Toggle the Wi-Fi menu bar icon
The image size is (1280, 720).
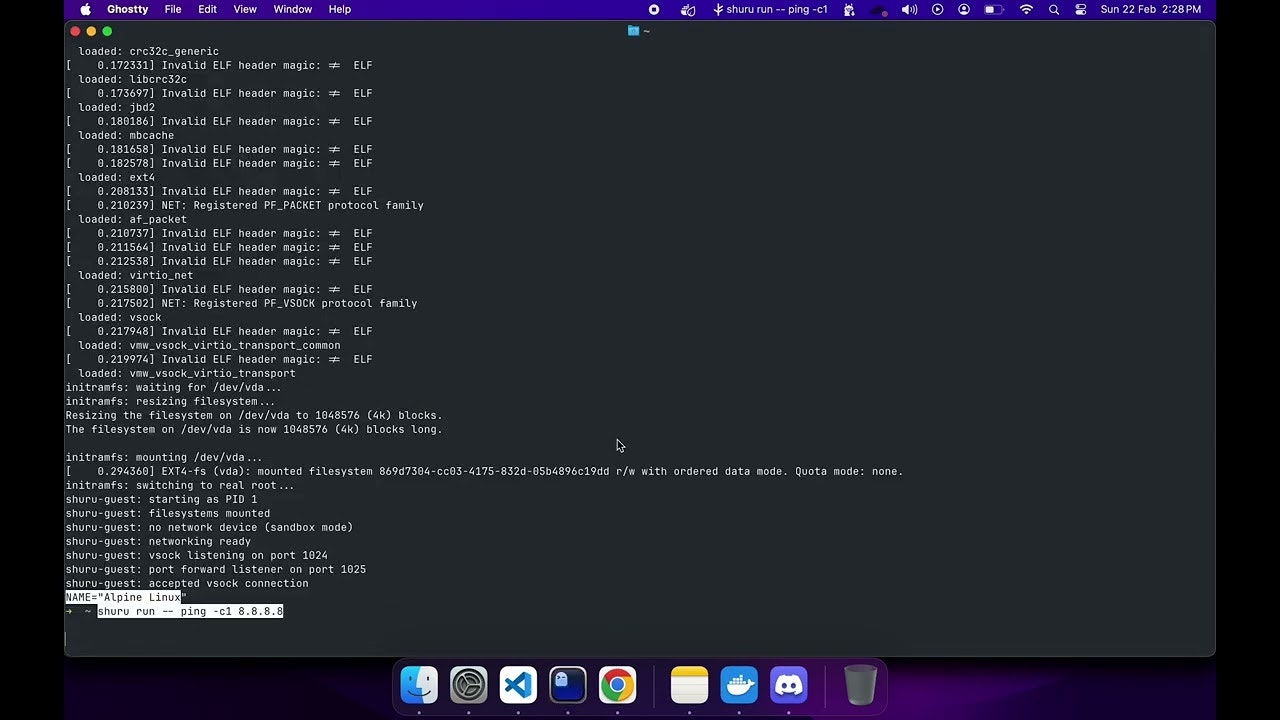1026,9
